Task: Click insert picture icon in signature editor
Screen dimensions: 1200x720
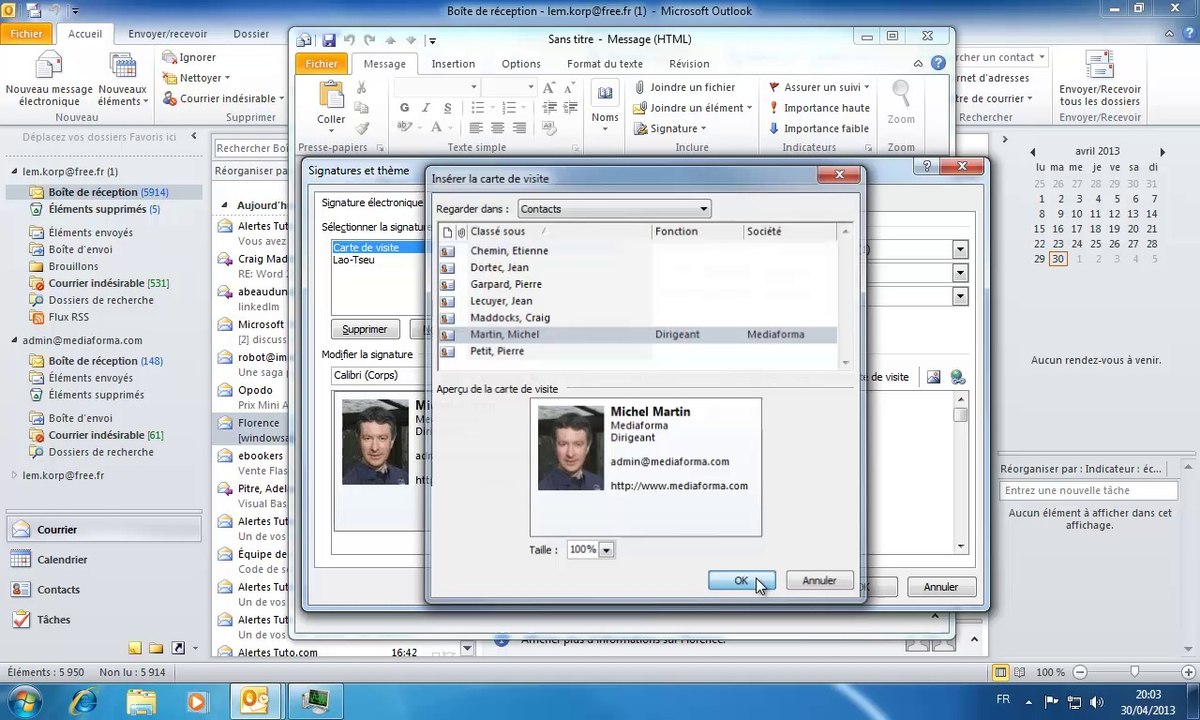Action: pos(934,377)
